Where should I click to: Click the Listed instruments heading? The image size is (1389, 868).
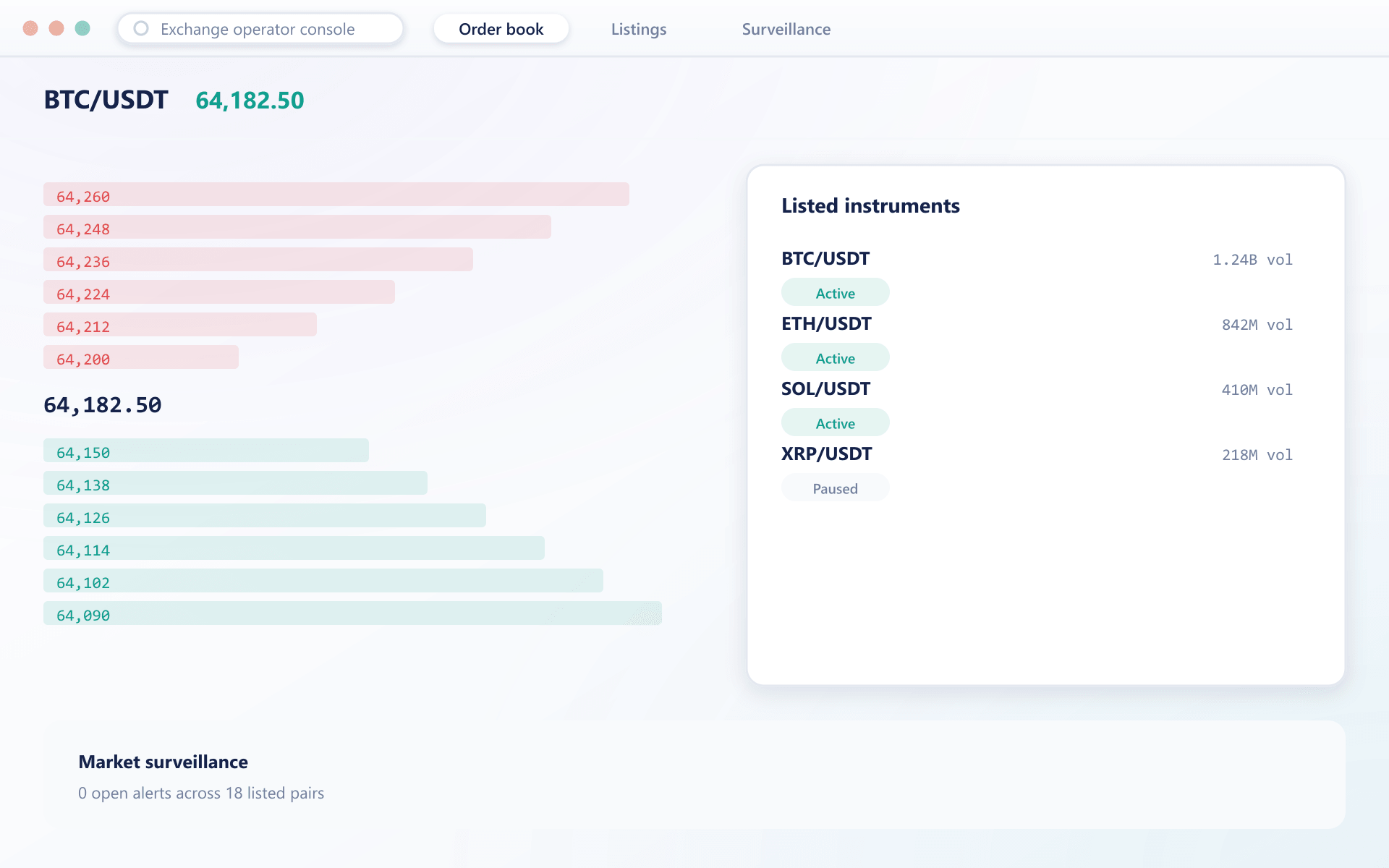pyautogui.click(x=870, y=206)
